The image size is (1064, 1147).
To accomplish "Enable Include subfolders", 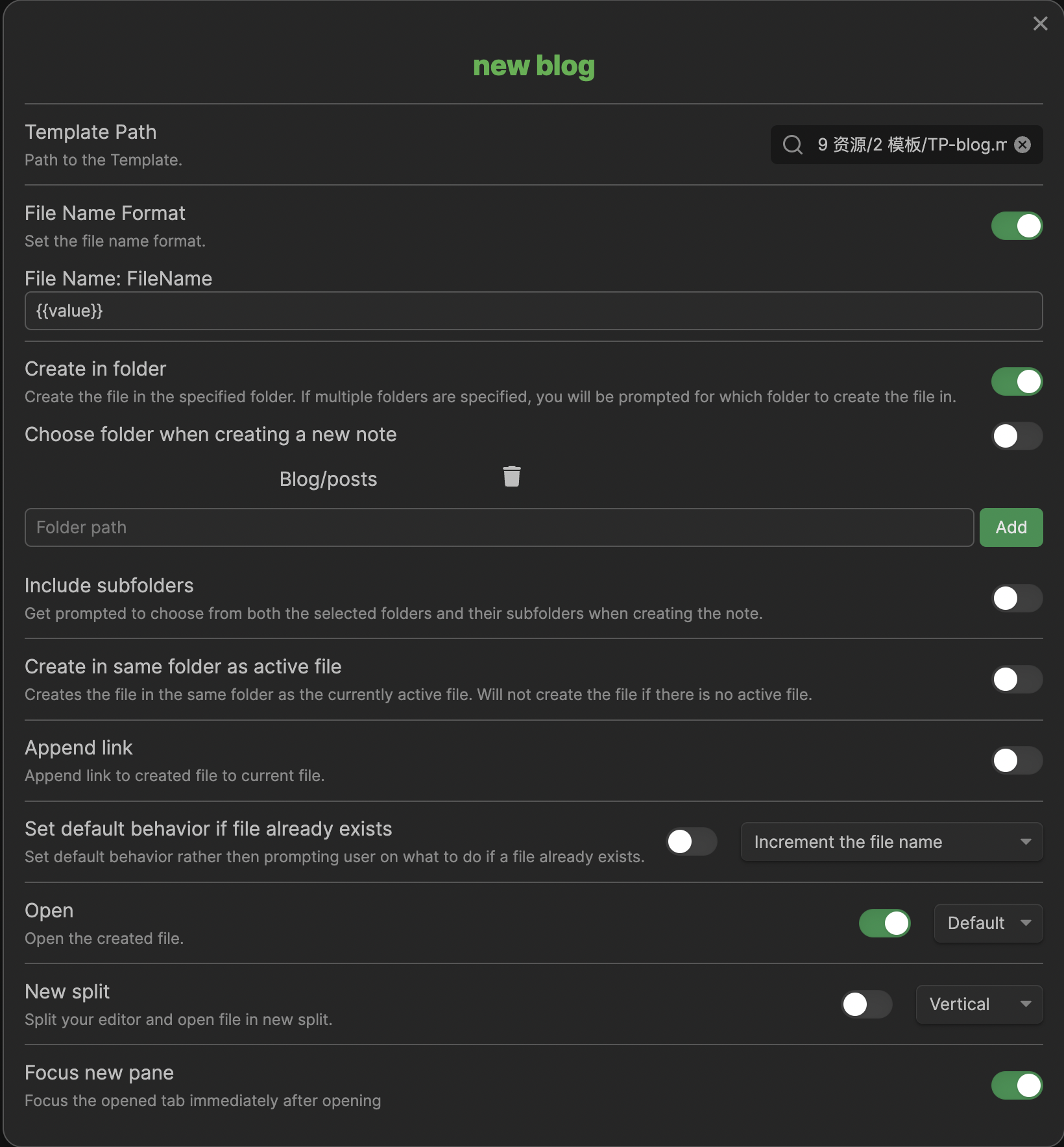I will (x=1017, y=598).
